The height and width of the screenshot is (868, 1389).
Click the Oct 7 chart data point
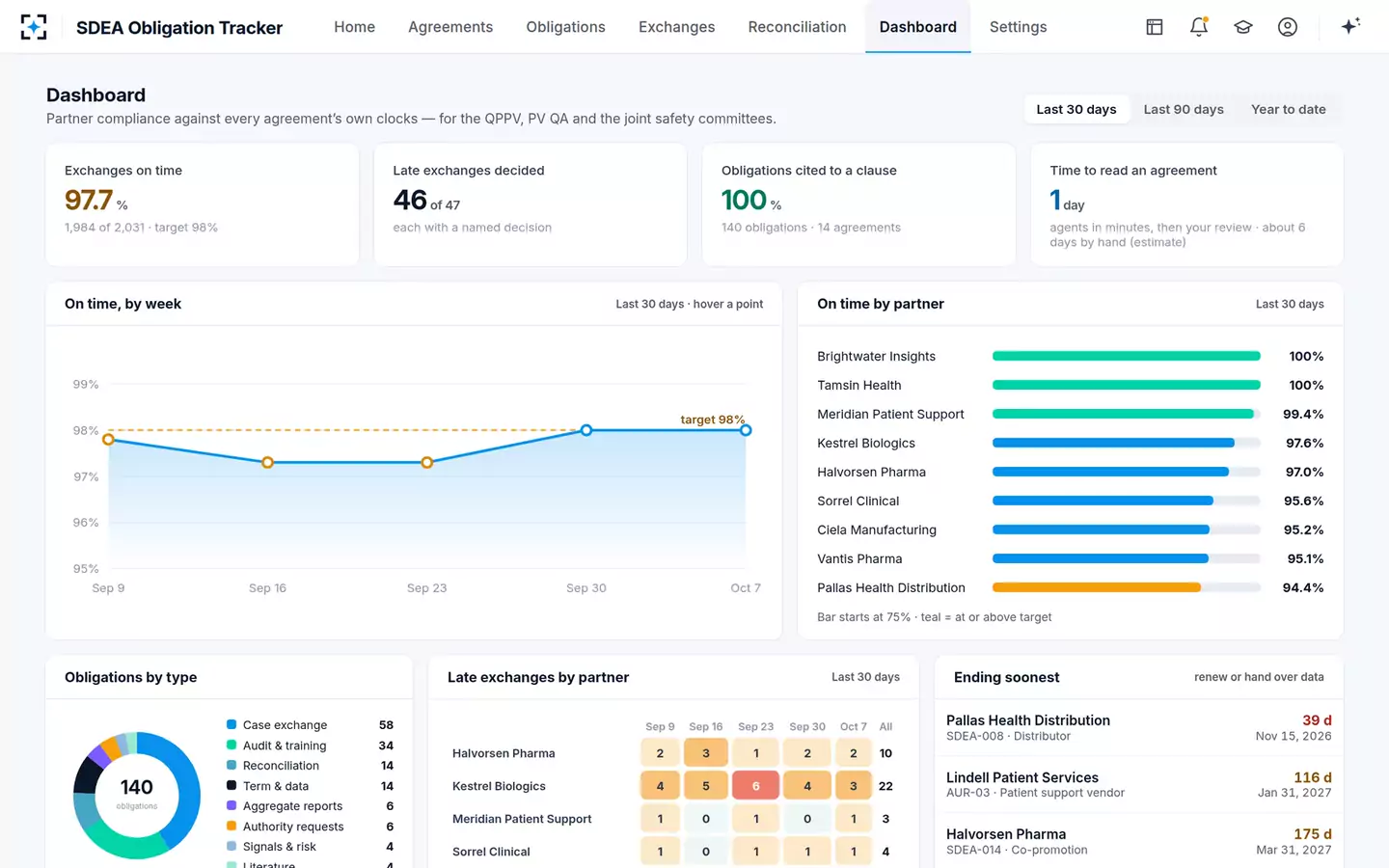[746, 430]
